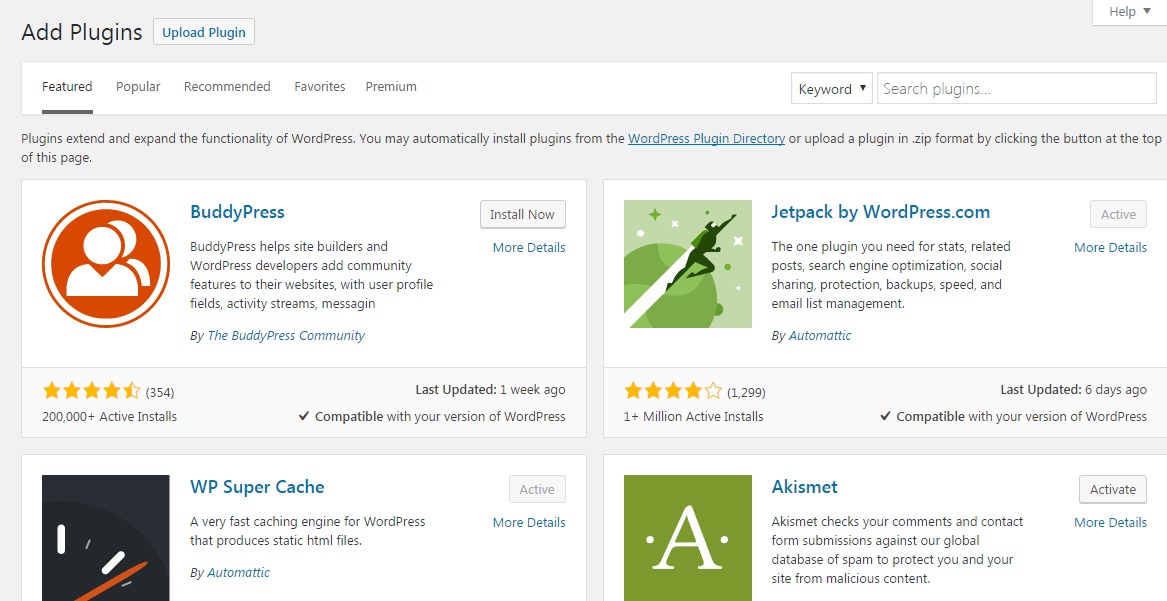1167x601 pixels.
Task: Switch to the Popular tab
Action: (138, 87)
